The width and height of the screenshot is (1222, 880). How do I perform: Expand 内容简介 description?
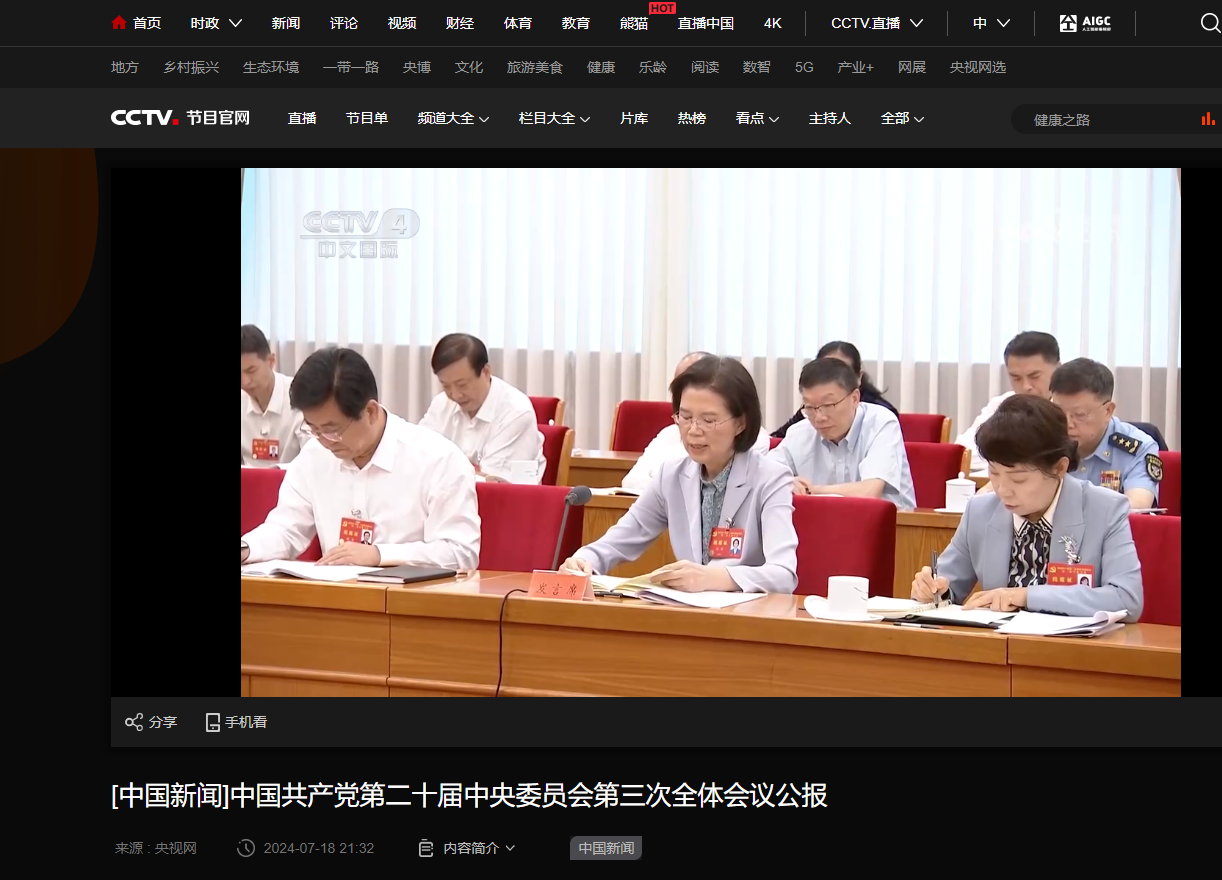coord(479,848)
